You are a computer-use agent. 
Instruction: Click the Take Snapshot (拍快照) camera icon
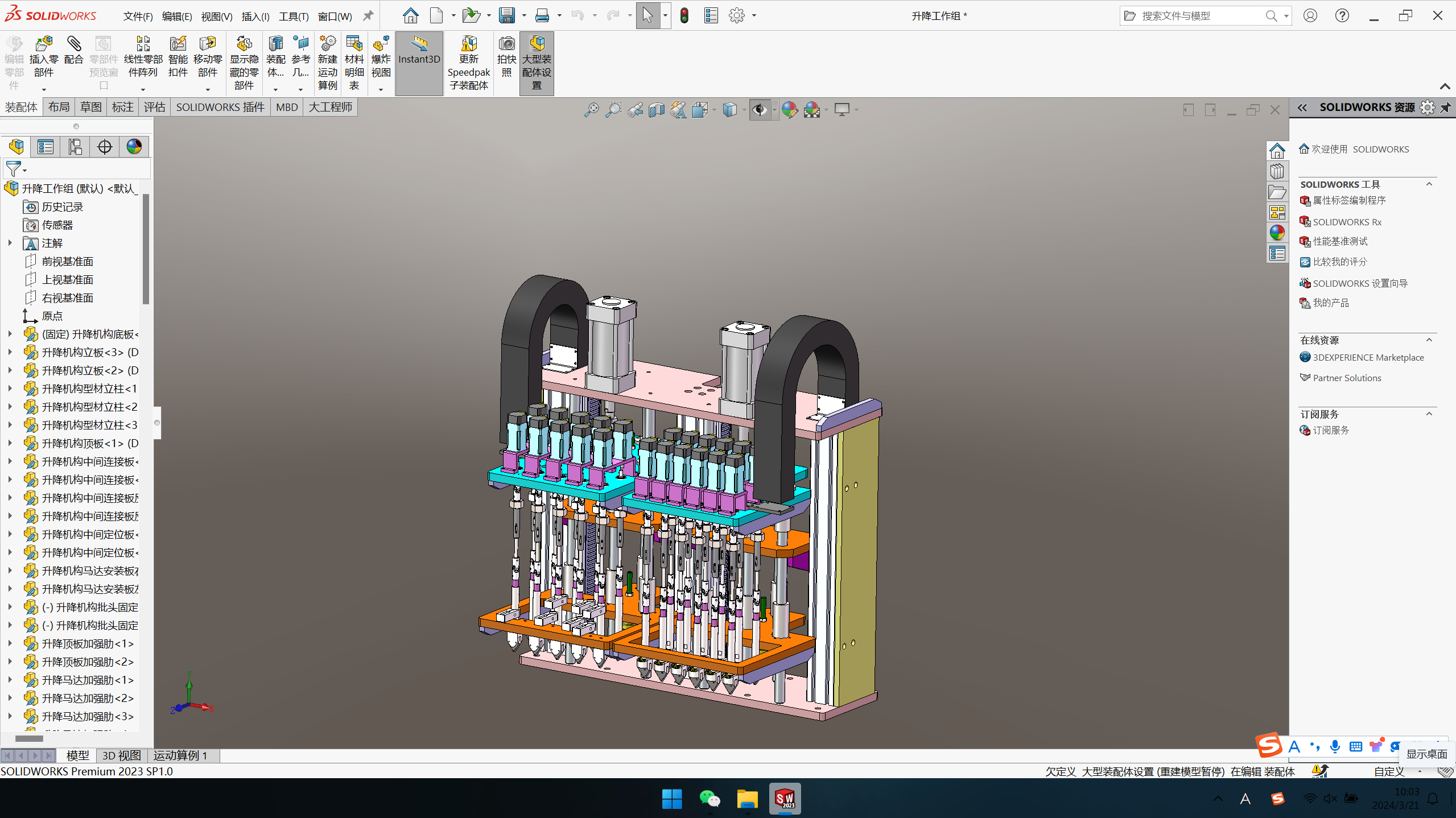point(506,44)
